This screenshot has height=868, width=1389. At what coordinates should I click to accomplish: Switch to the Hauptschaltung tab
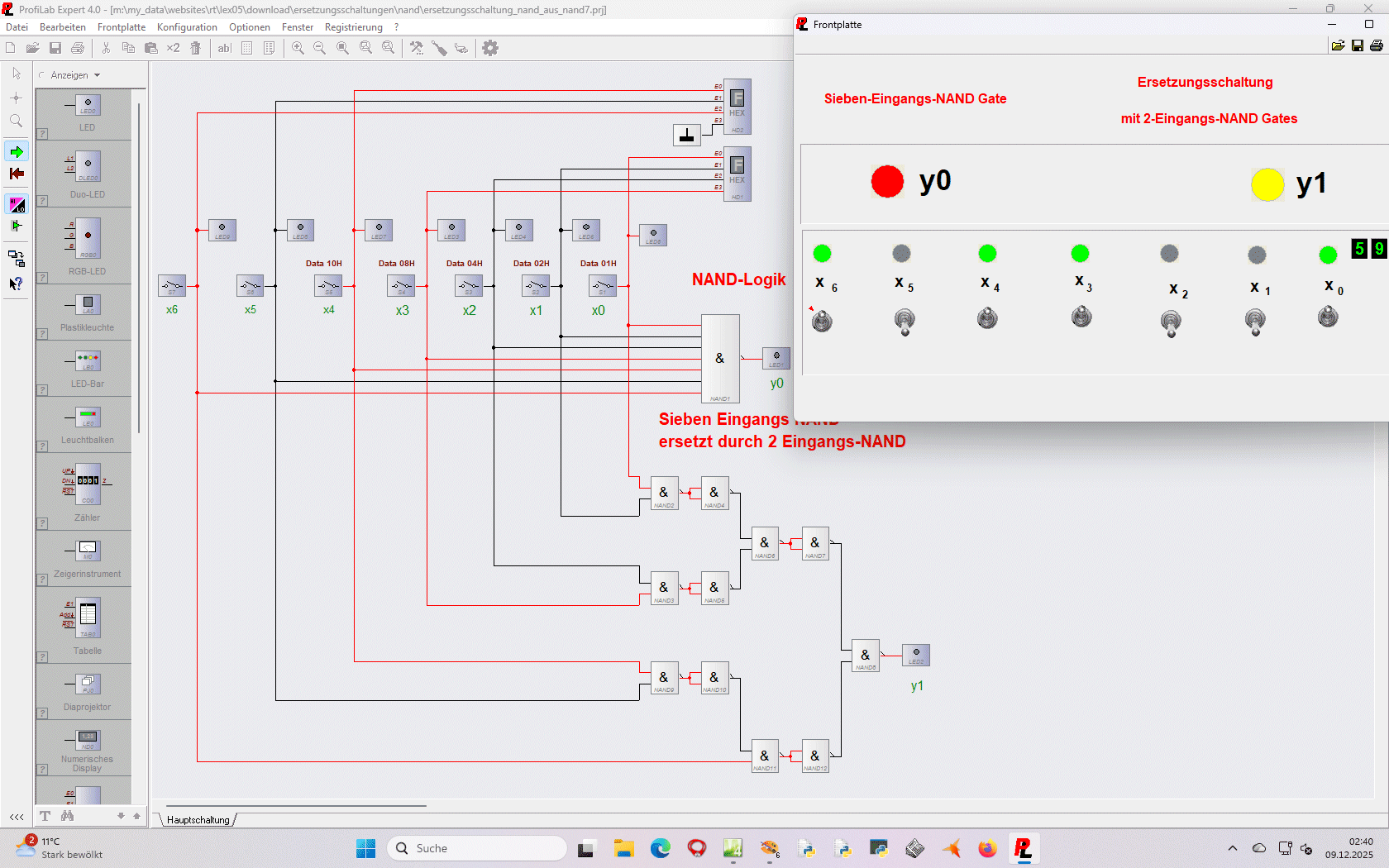198,820
